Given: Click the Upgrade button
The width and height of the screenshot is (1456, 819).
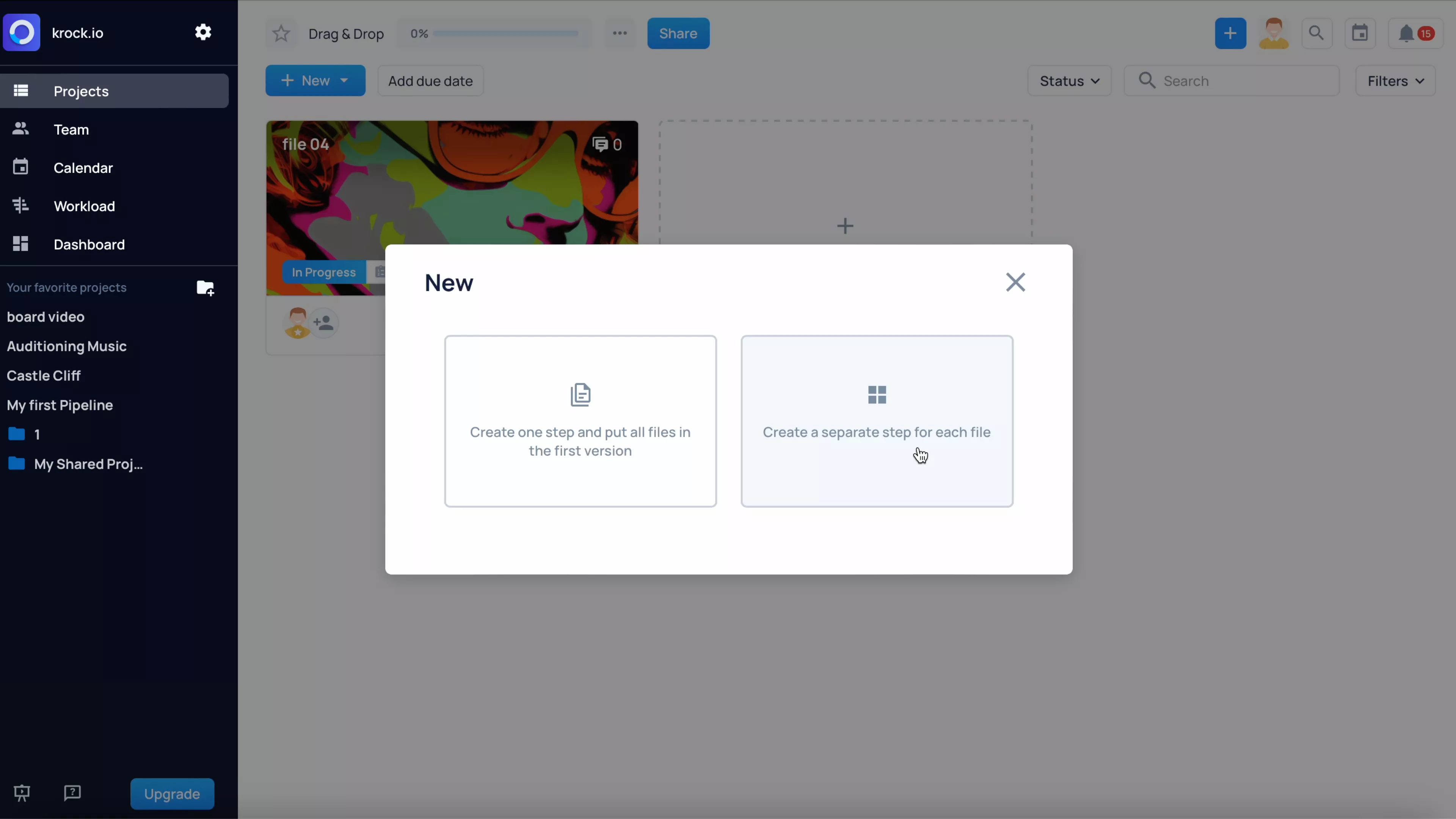Looking at the screenshot, I should (x=172, y=794).
